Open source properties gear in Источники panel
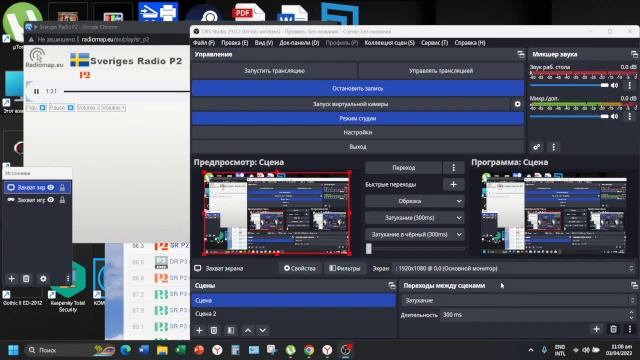The width and height of the screenshot is (640, 360). coord(43,279)
